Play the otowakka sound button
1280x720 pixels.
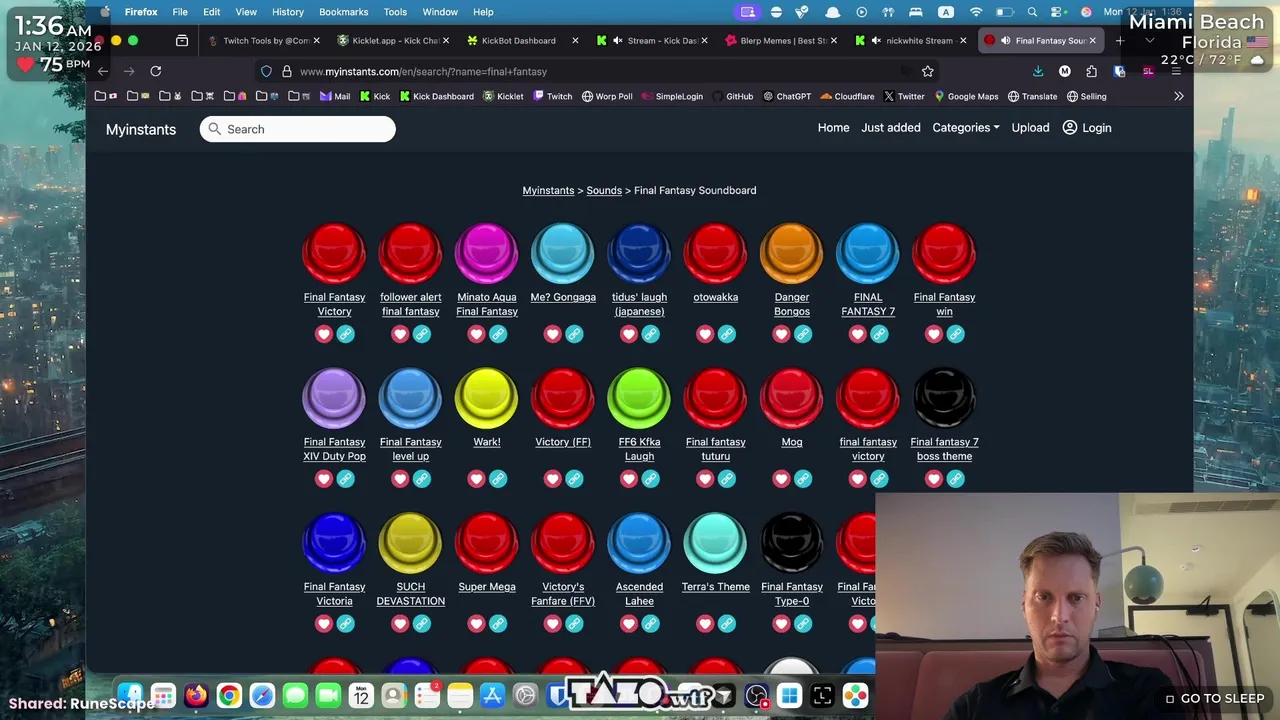click(715, 254)
